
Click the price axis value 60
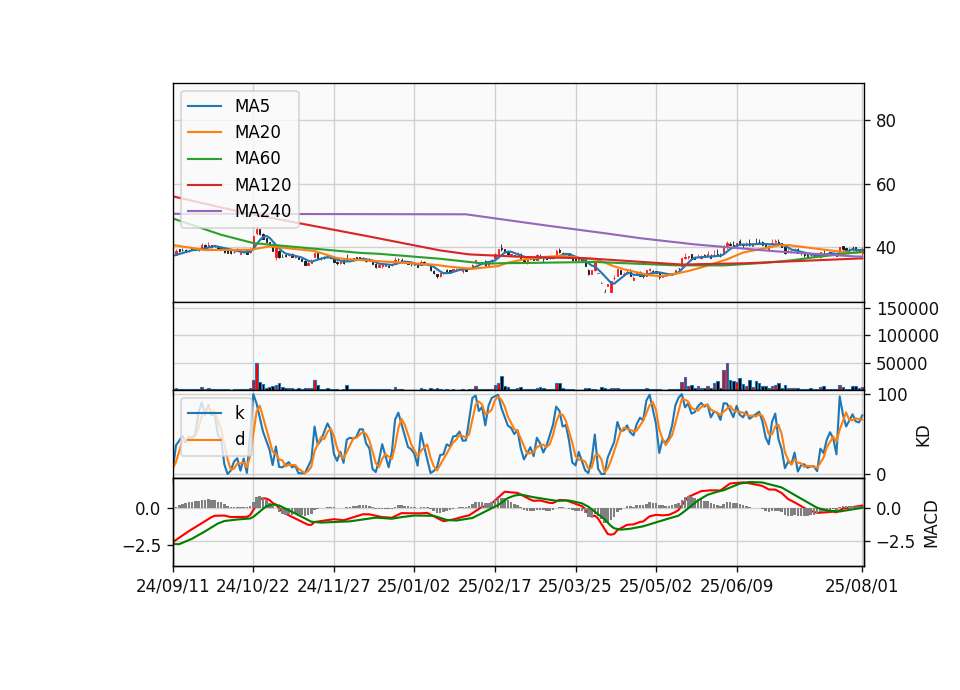[x=886, y=184]
